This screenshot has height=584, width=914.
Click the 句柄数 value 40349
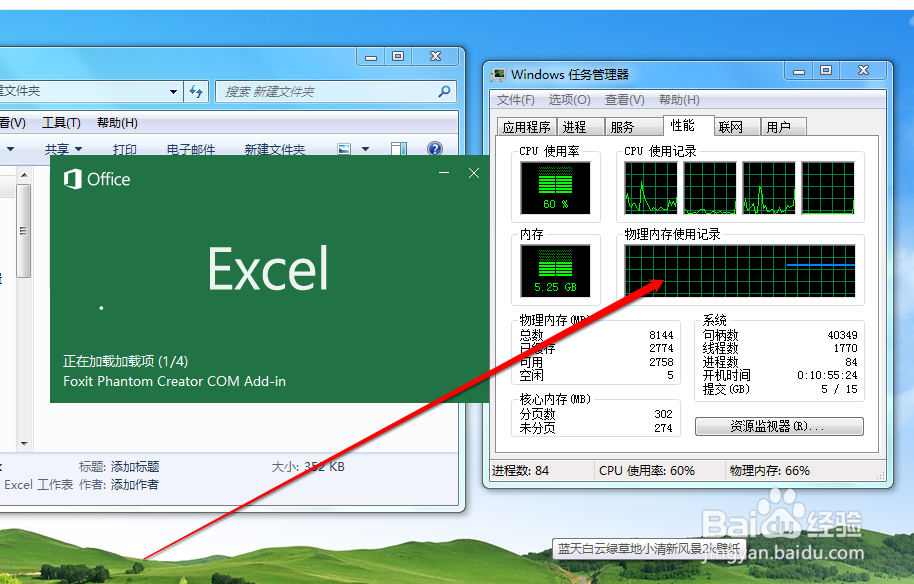click(842, 335)
